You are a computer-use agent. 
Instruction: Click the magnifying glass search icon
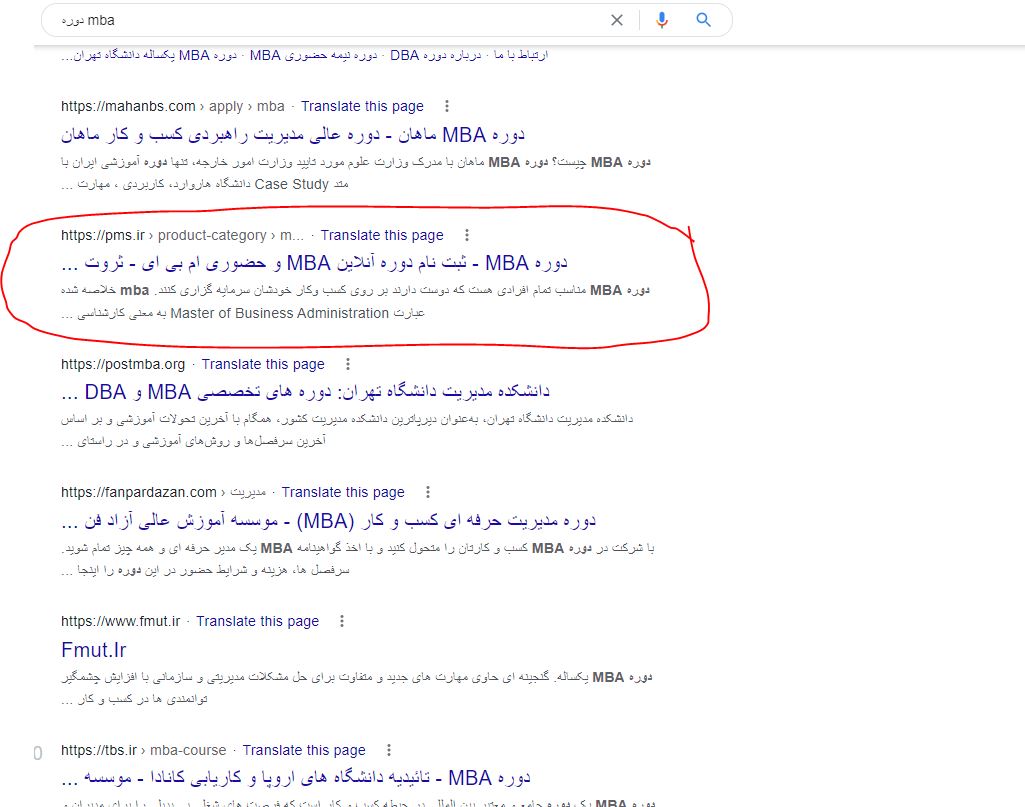click(703, 20)
